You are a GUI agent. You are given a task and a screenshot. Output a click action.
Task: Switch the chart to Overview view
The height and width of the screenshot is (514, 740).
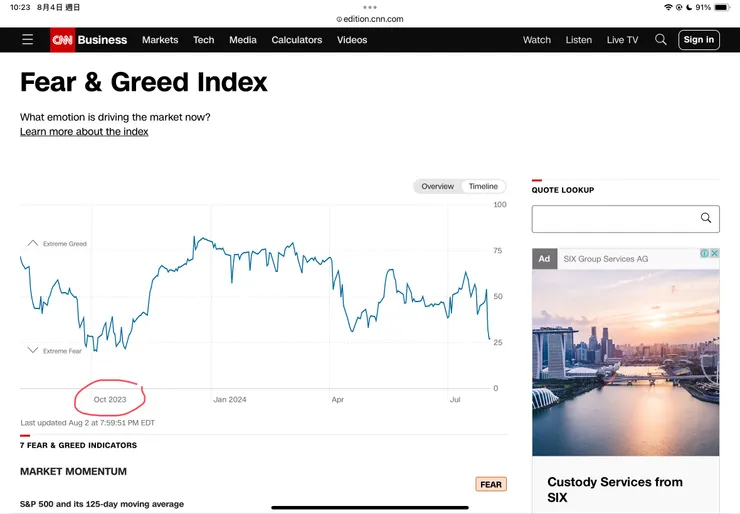click(437, 187)
